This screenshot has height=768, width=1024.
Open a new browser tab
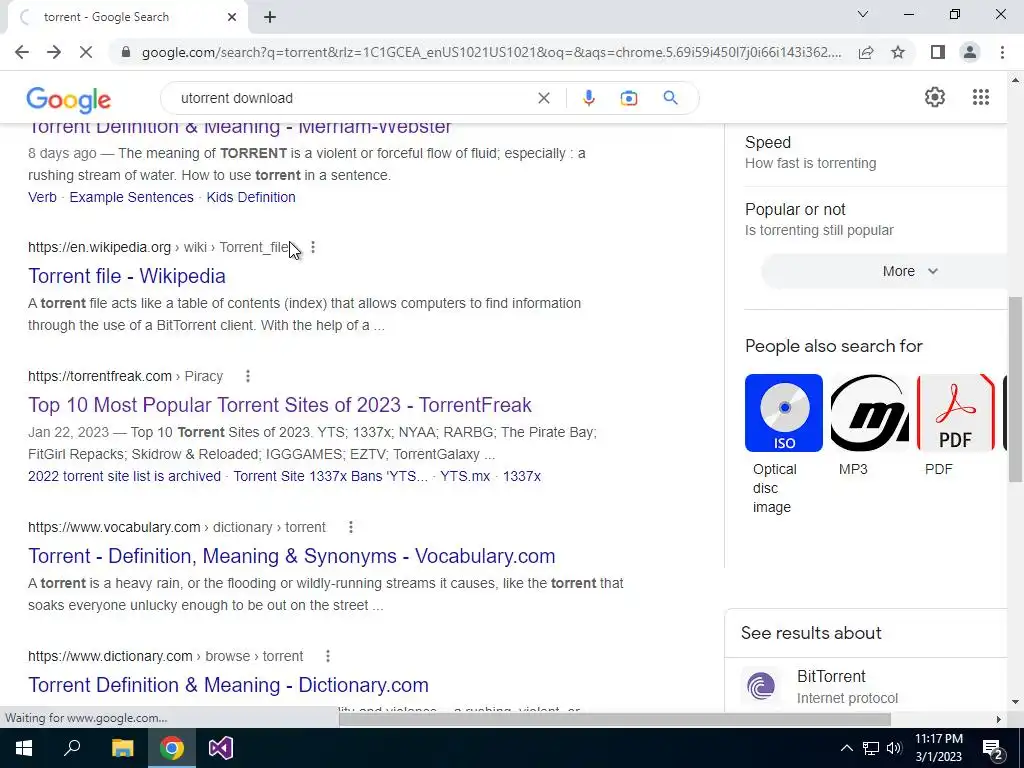coord(270,17)
